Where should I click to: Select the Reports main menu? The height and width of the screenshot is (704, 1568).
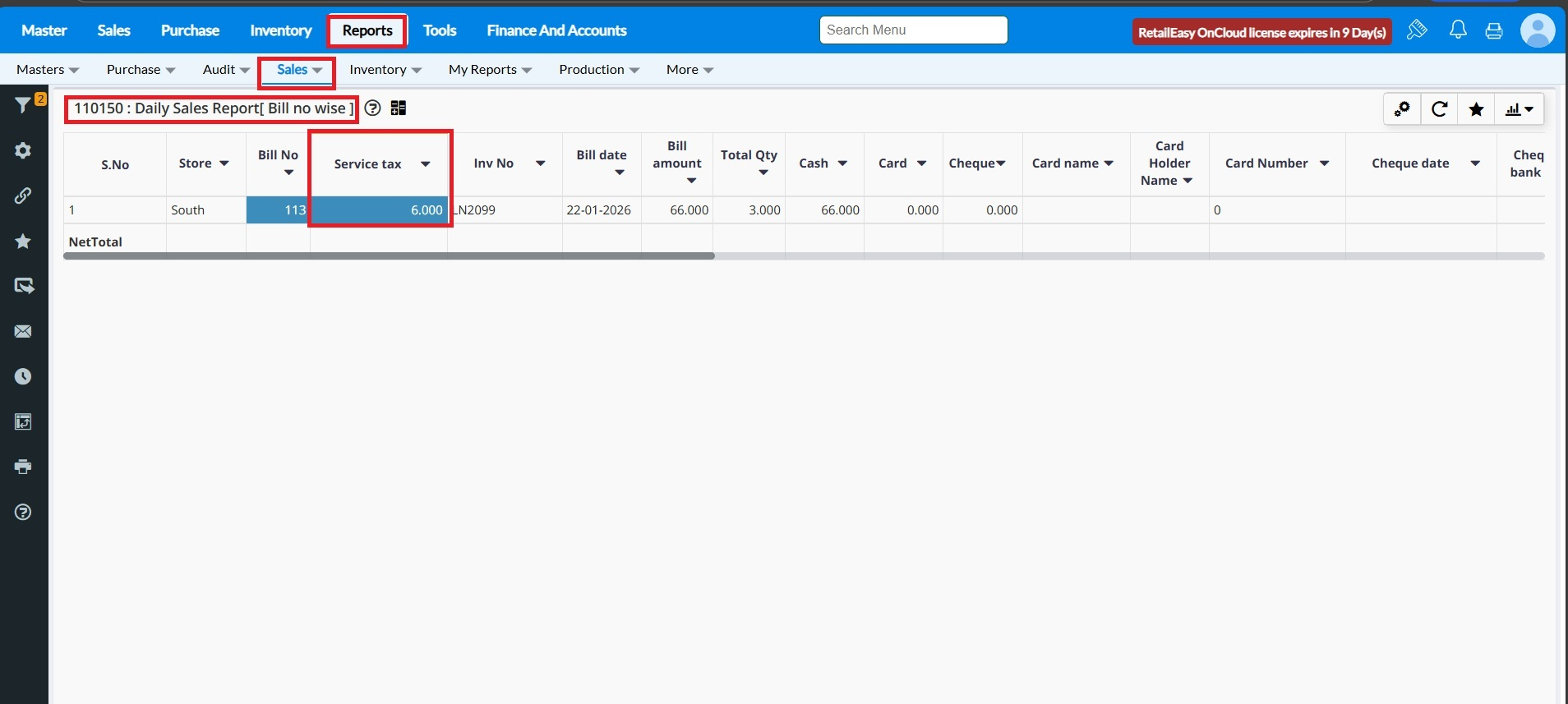pos(367,30)
